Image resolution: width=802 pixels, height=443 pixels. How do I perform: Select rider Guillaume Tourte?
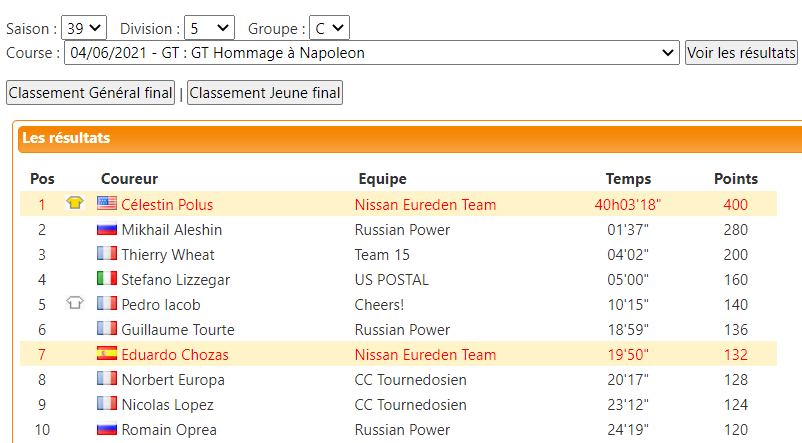point(178,330)
